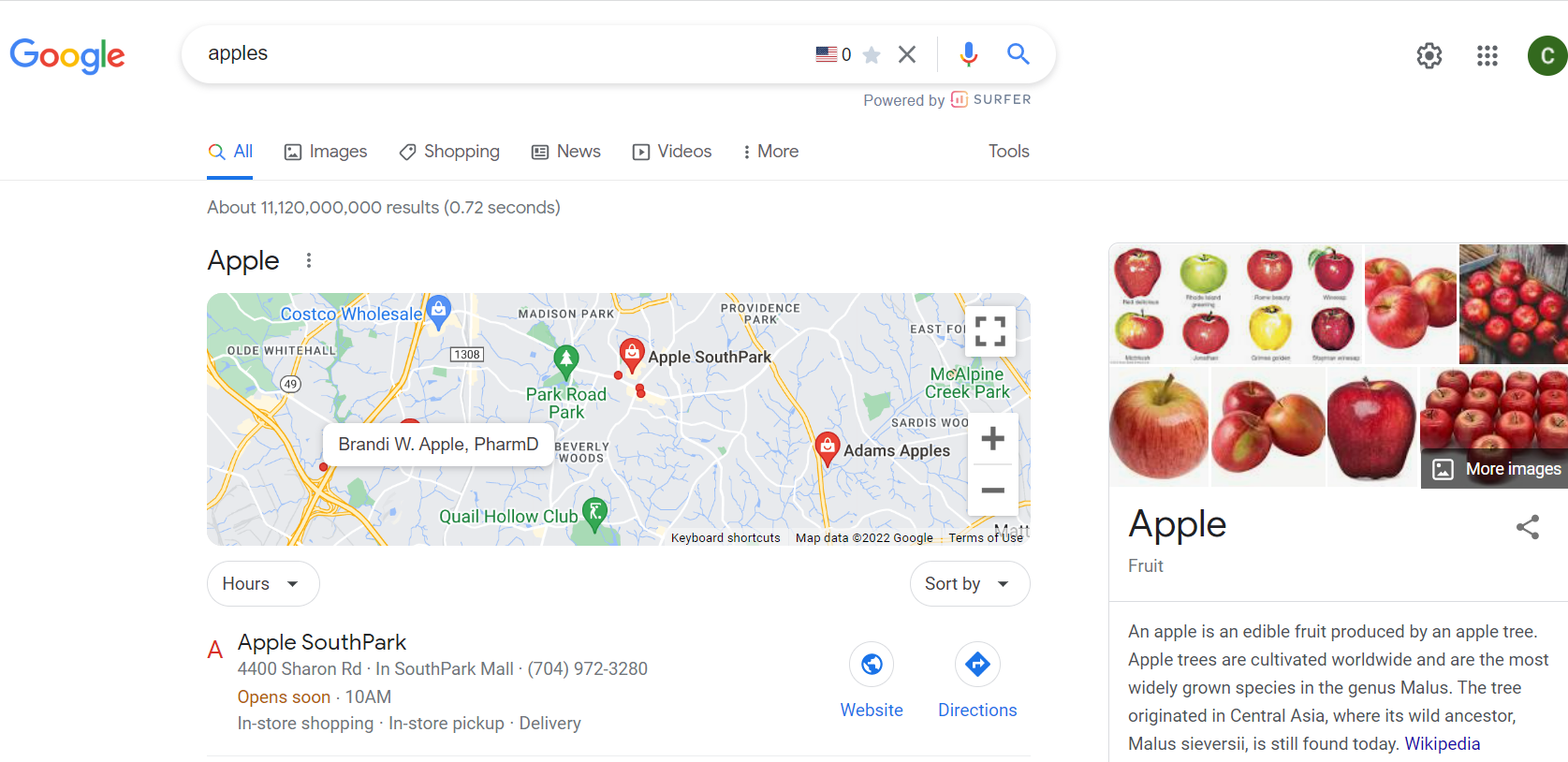Click the More images thumbnail
Image resolution: width=1568 pixels, height=762 pixels.
coord(1494,468)
